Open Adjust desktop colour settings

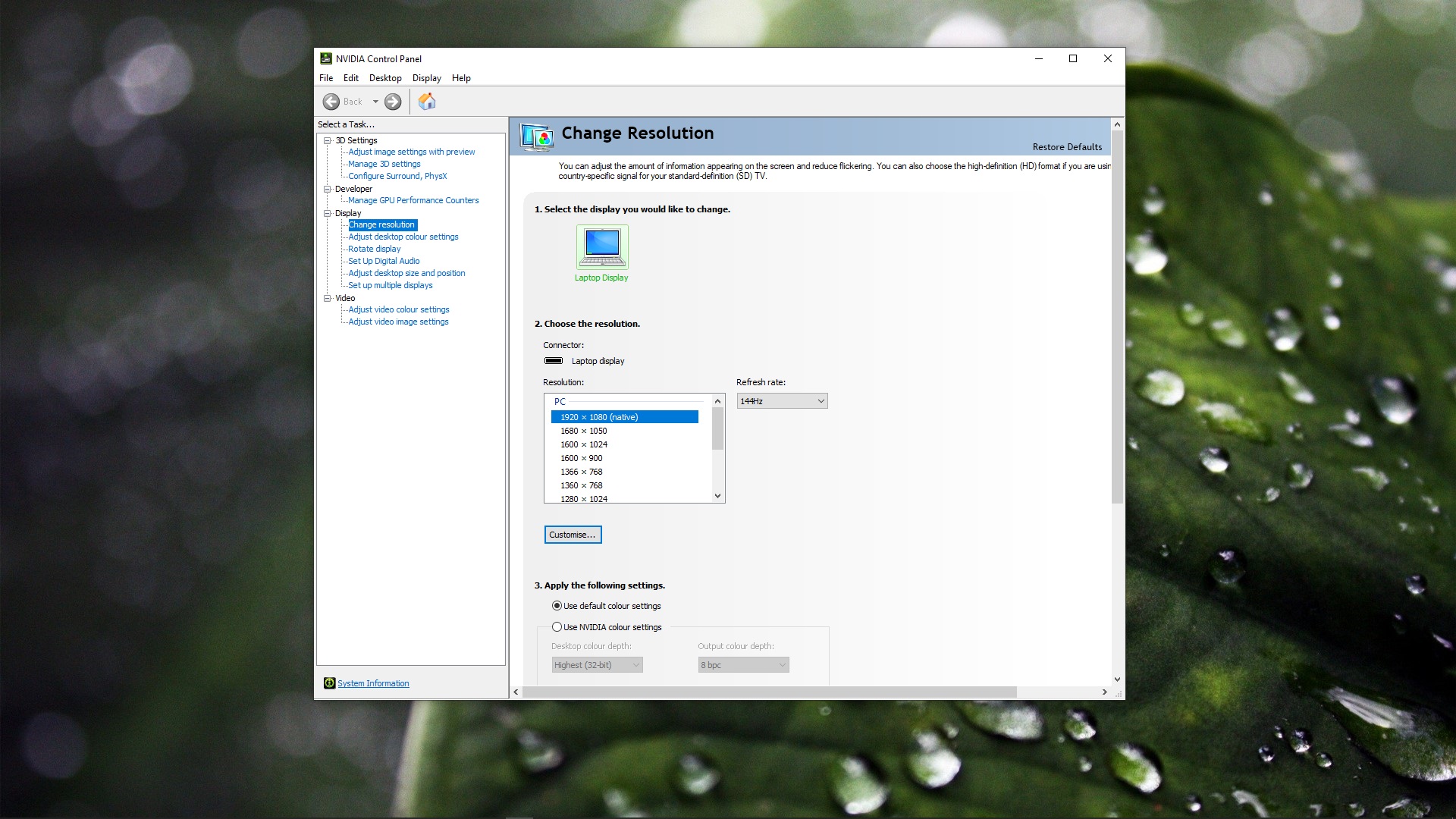point(403,237)
